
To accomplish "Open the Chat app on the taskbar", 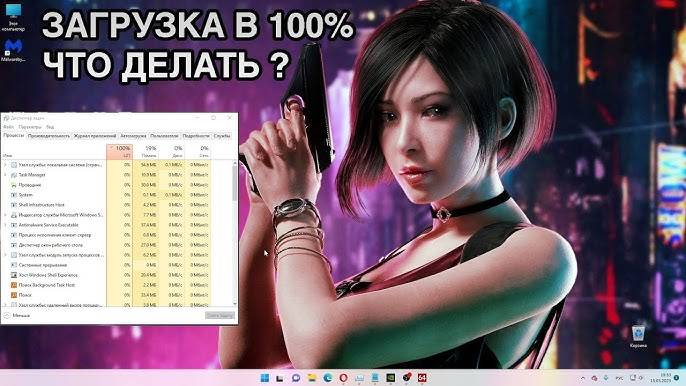I will (296, 378).
